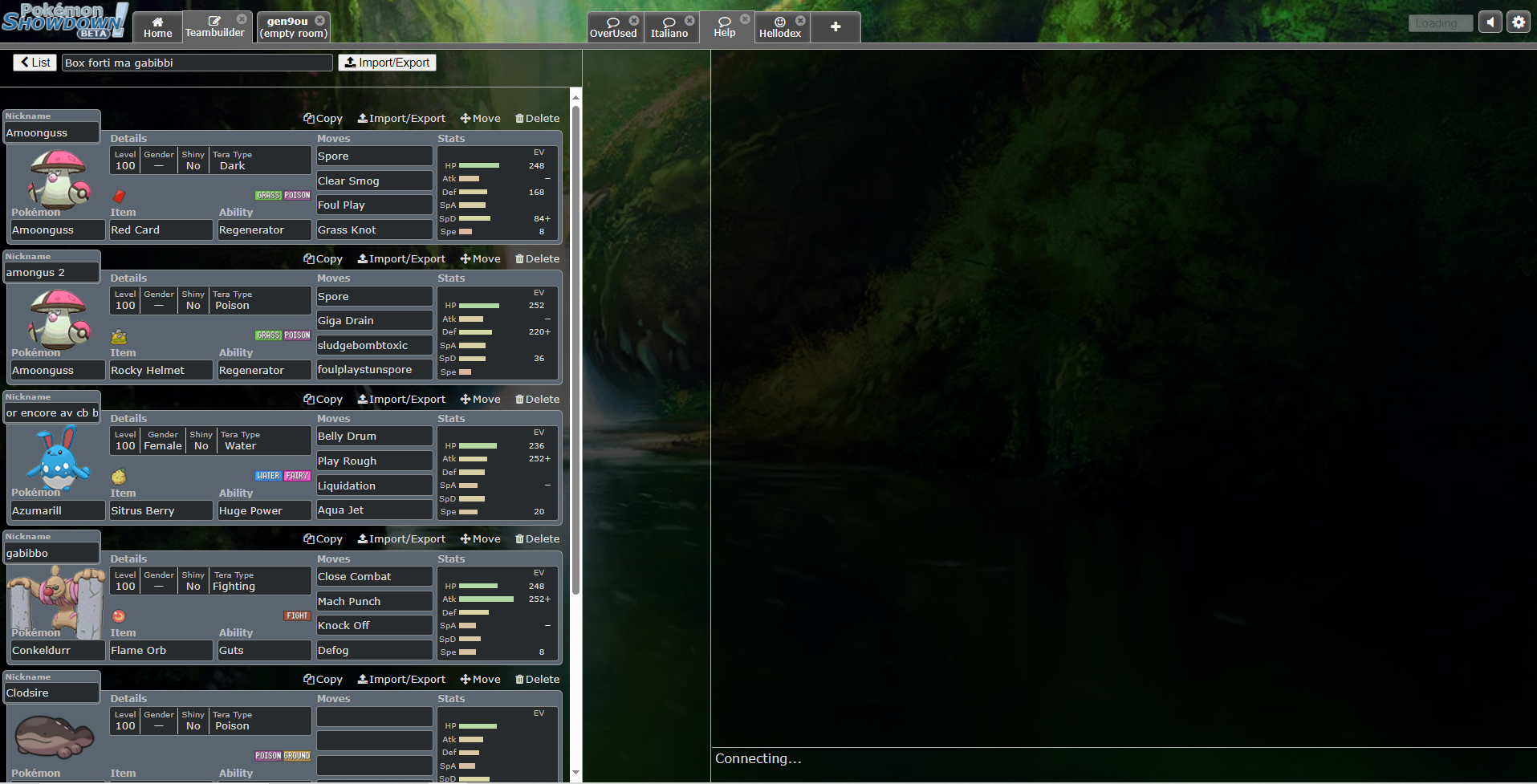Toggle sound with the speaker icon
Screen dimensions: 1537x784
(x=1490, y=22)
